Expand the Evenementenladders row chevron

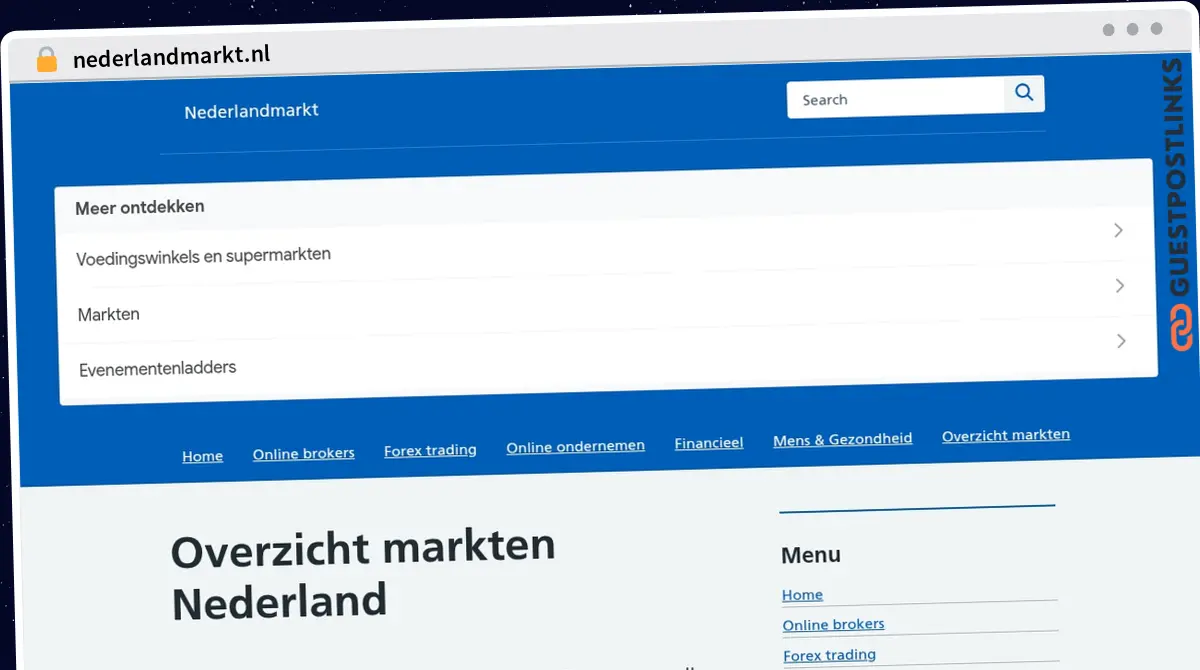(1121, 341)
